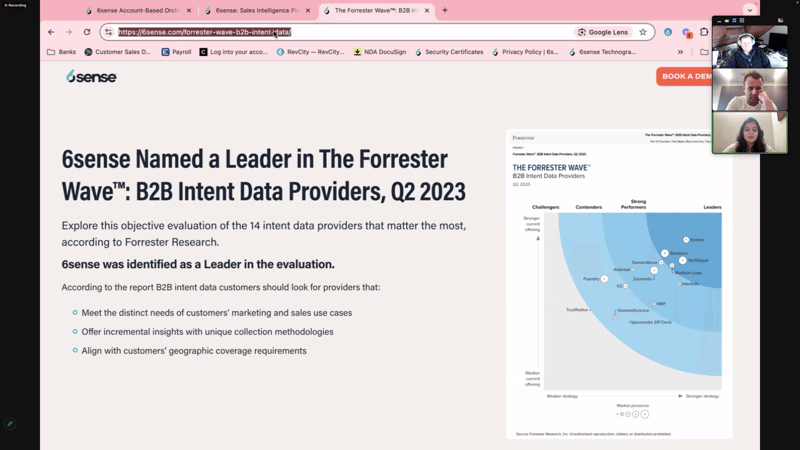Go back using the browser back arrow
The height and width of the screenshot is (450, 800).
point(51,32)
